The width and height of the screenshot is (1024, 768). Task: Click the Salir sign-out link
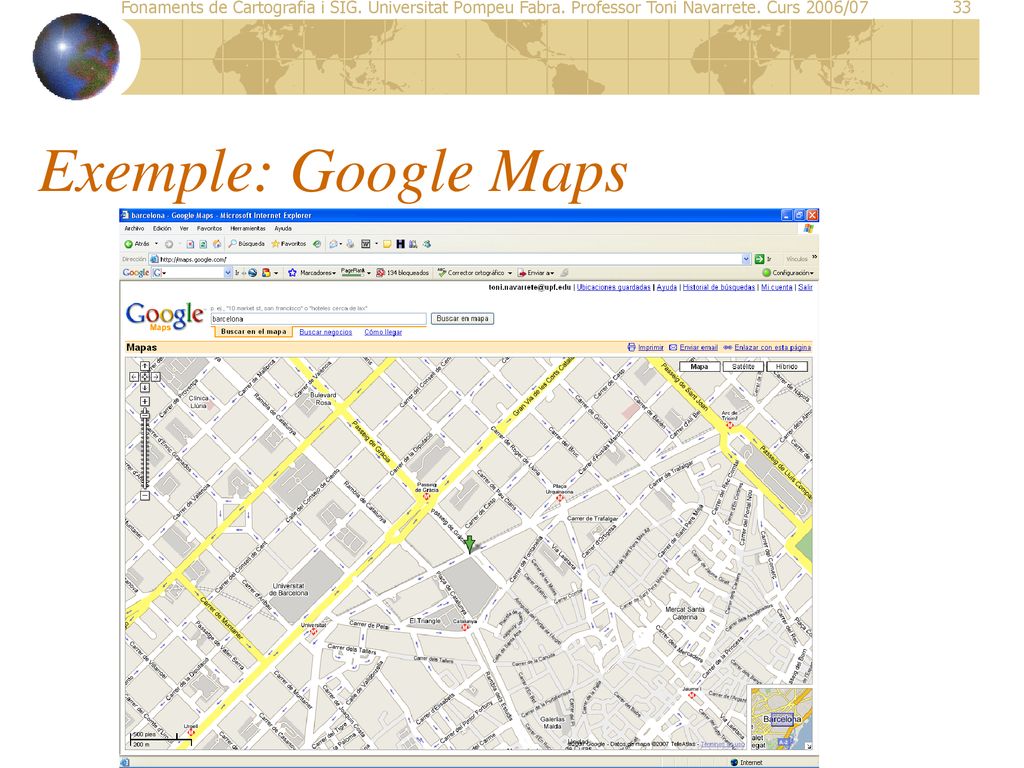[805, 287]
